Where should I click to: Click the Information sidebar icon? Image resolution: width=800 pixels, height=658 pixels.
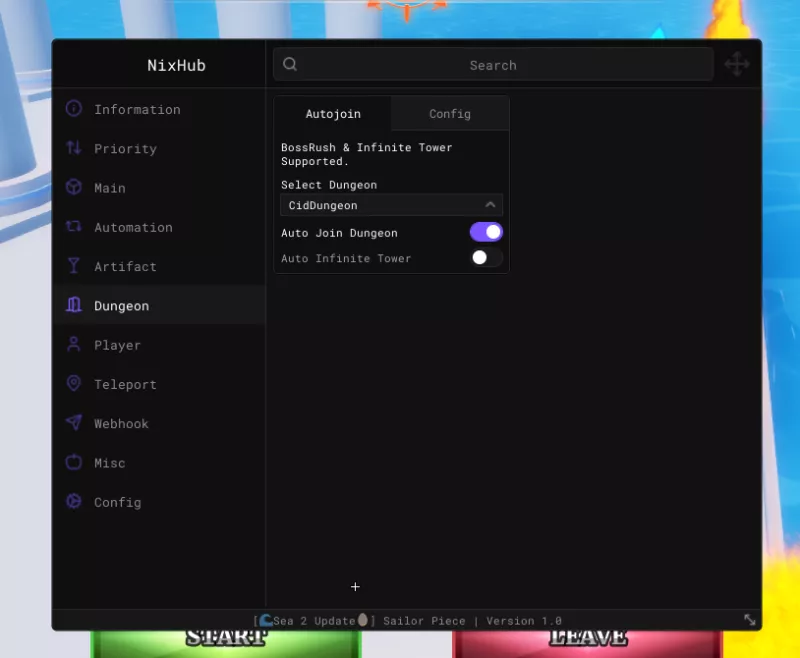coord(73,109)
